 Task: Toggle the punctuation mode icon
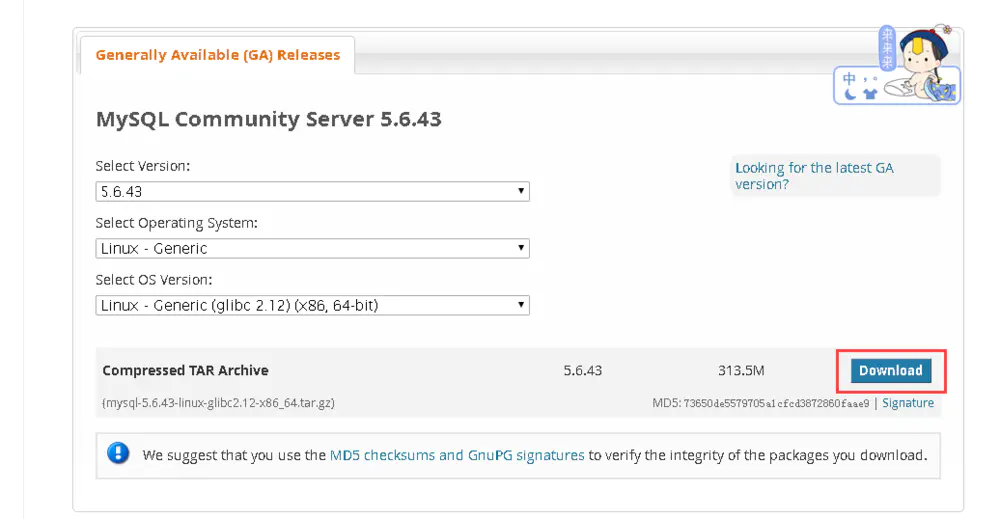click(870, 80)
